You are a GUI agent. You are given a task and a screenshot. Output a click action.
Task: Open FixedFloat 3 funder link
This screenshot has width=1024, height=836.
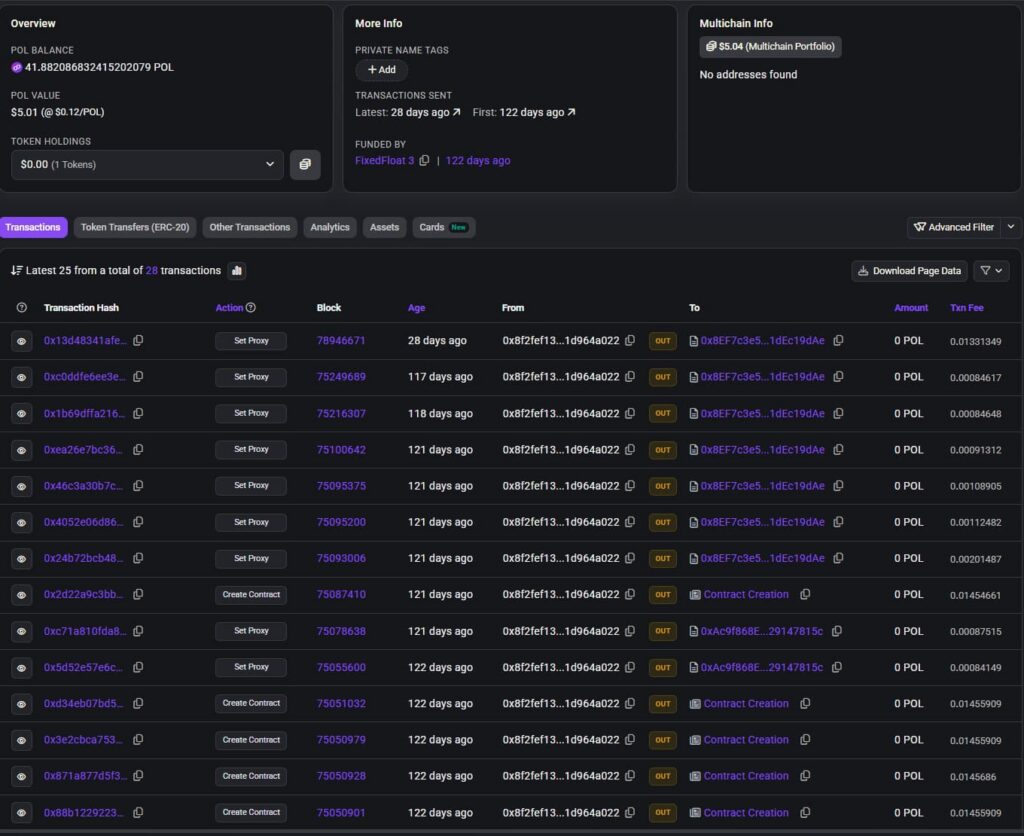click(x=385, y=161)
